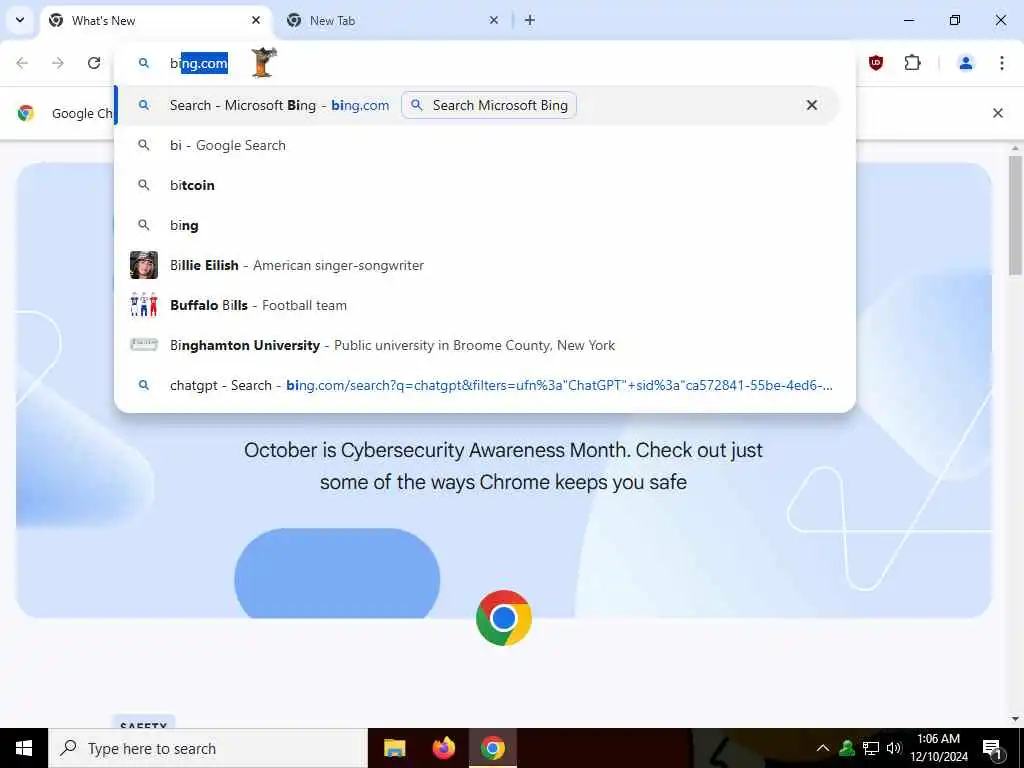Switch to the New Tab tab

coord(392,21)
